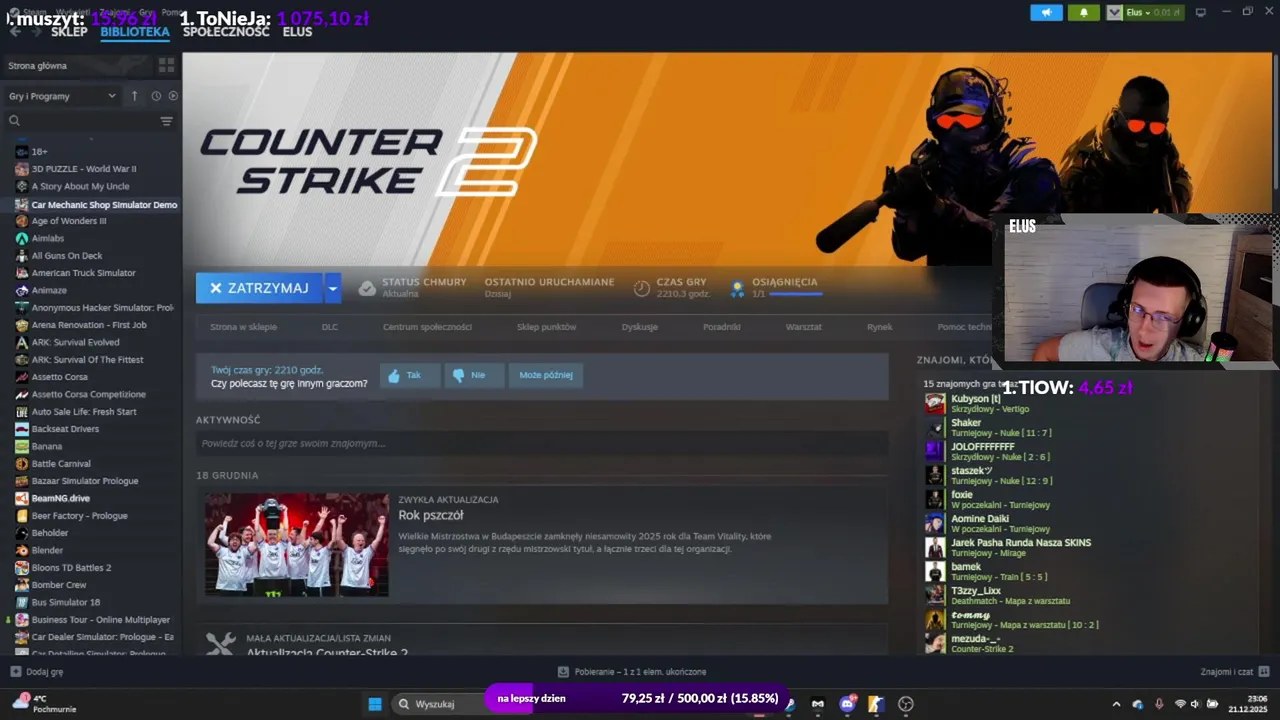Open Sklep punktów tab

pyautogui.click(x=546, y=327)
